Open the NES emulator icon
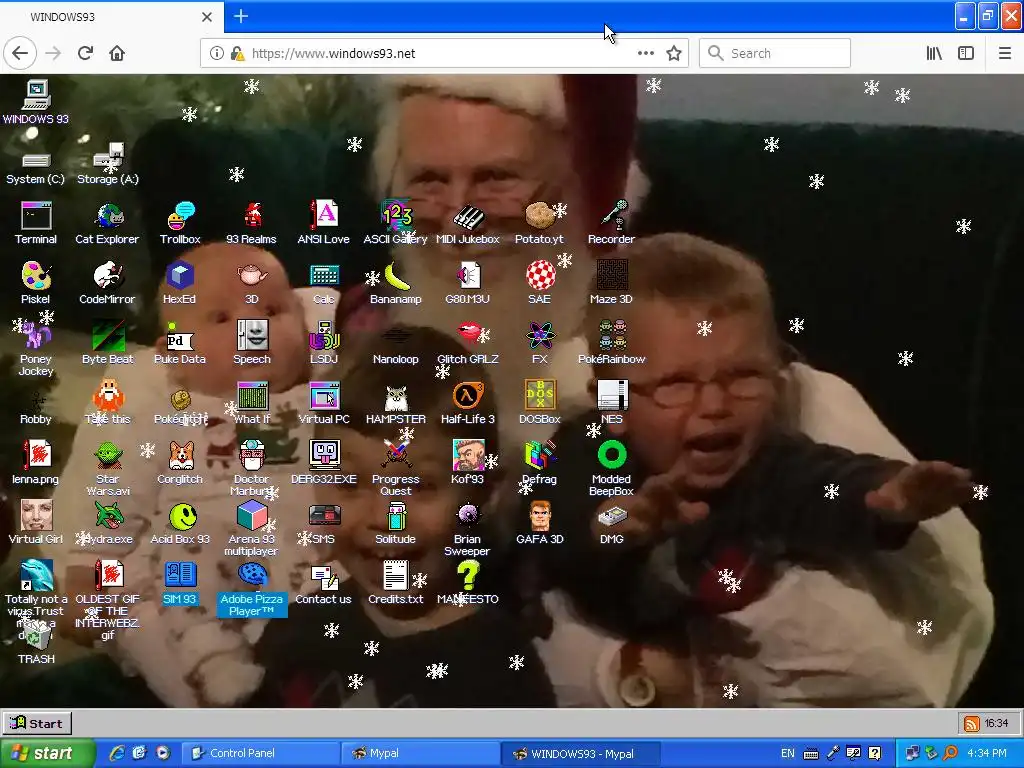 click(612, 404)
